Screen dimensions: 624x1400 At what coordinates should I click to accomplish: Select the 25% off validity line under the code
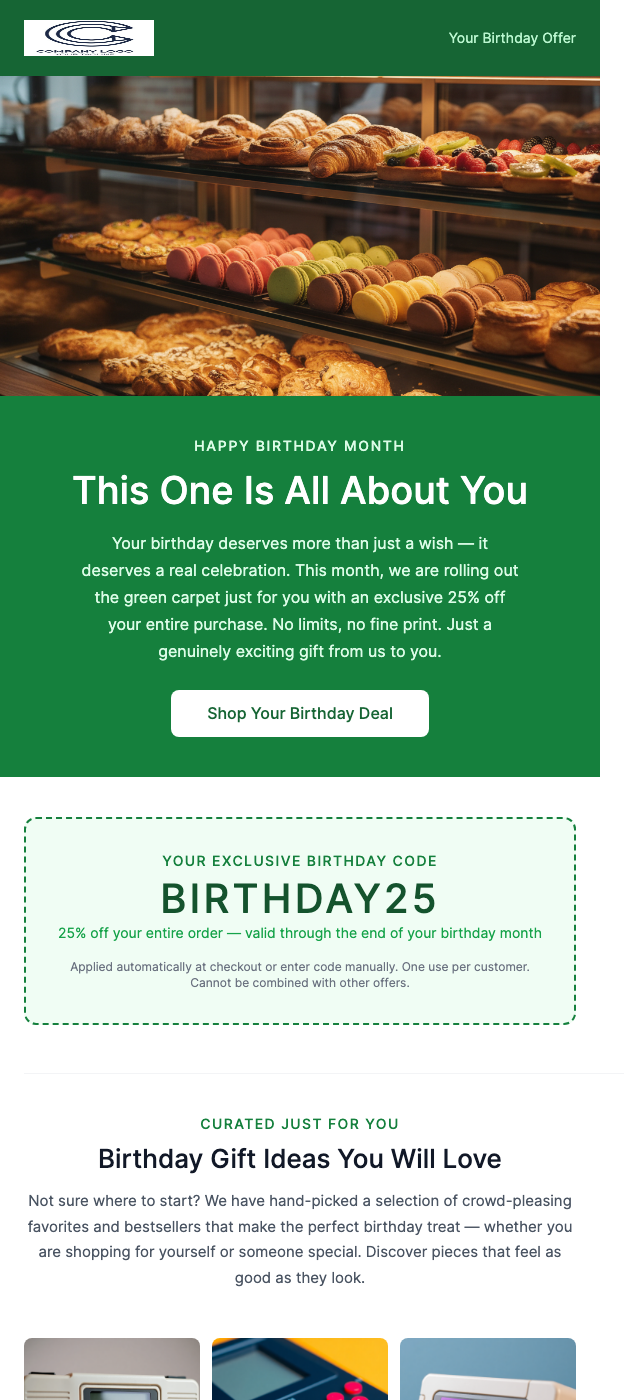click(x=299, y=933)
